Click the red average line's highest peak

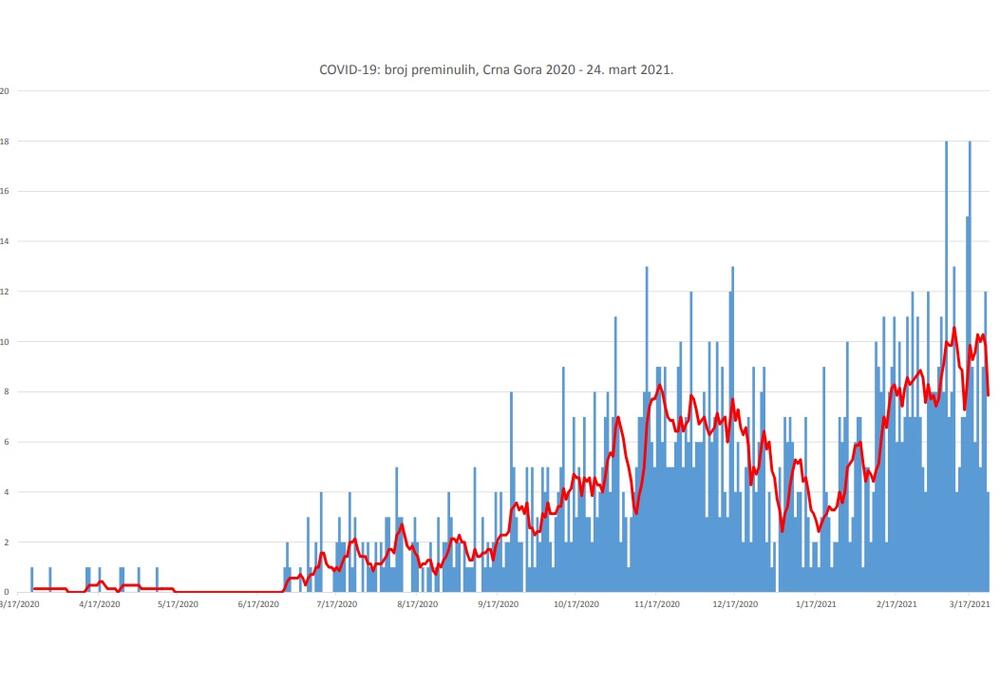954,328
